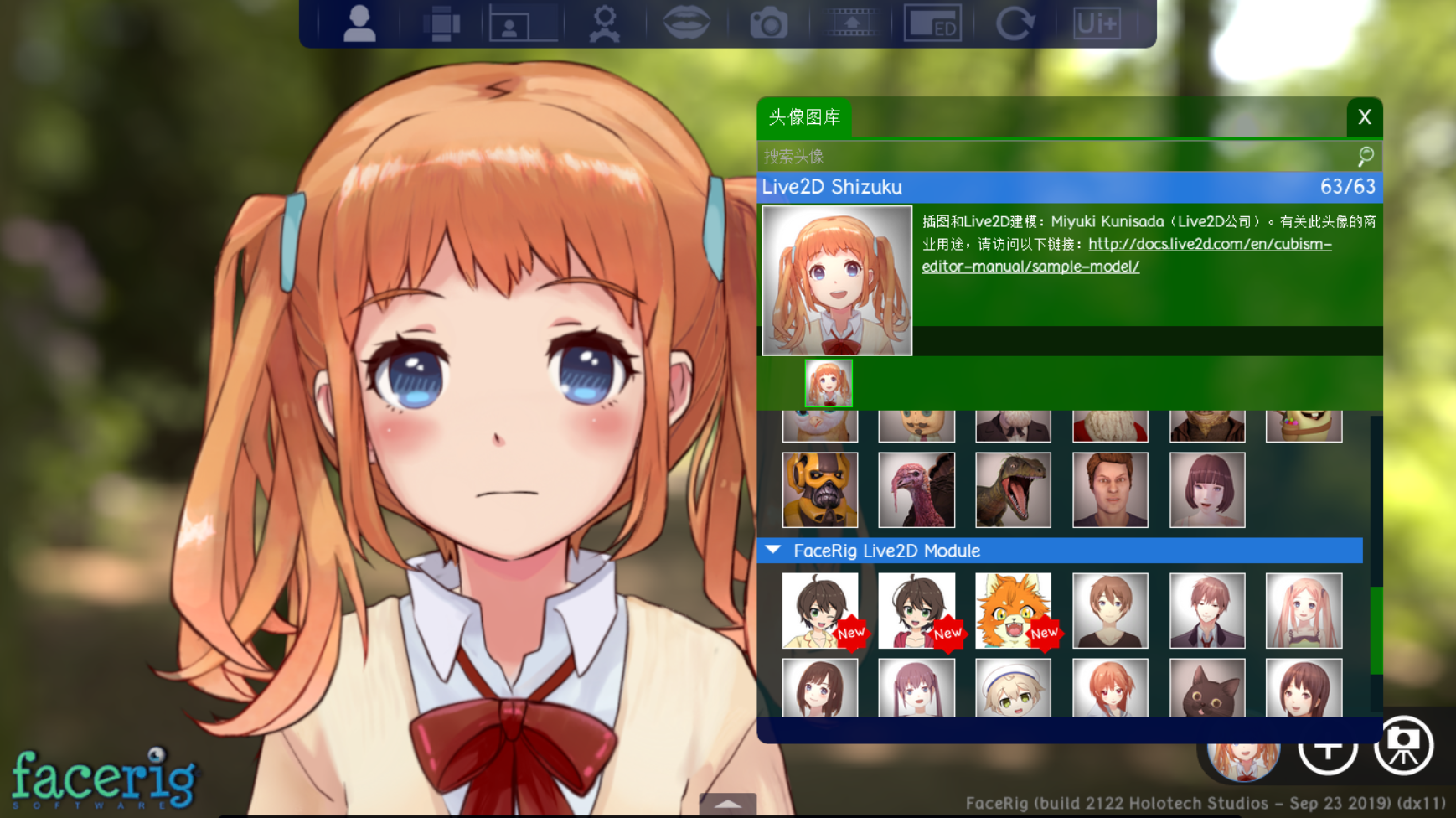Click the gear-person tracking settings icon
Screen dimensions: 1456x818
tap(604, 23)
